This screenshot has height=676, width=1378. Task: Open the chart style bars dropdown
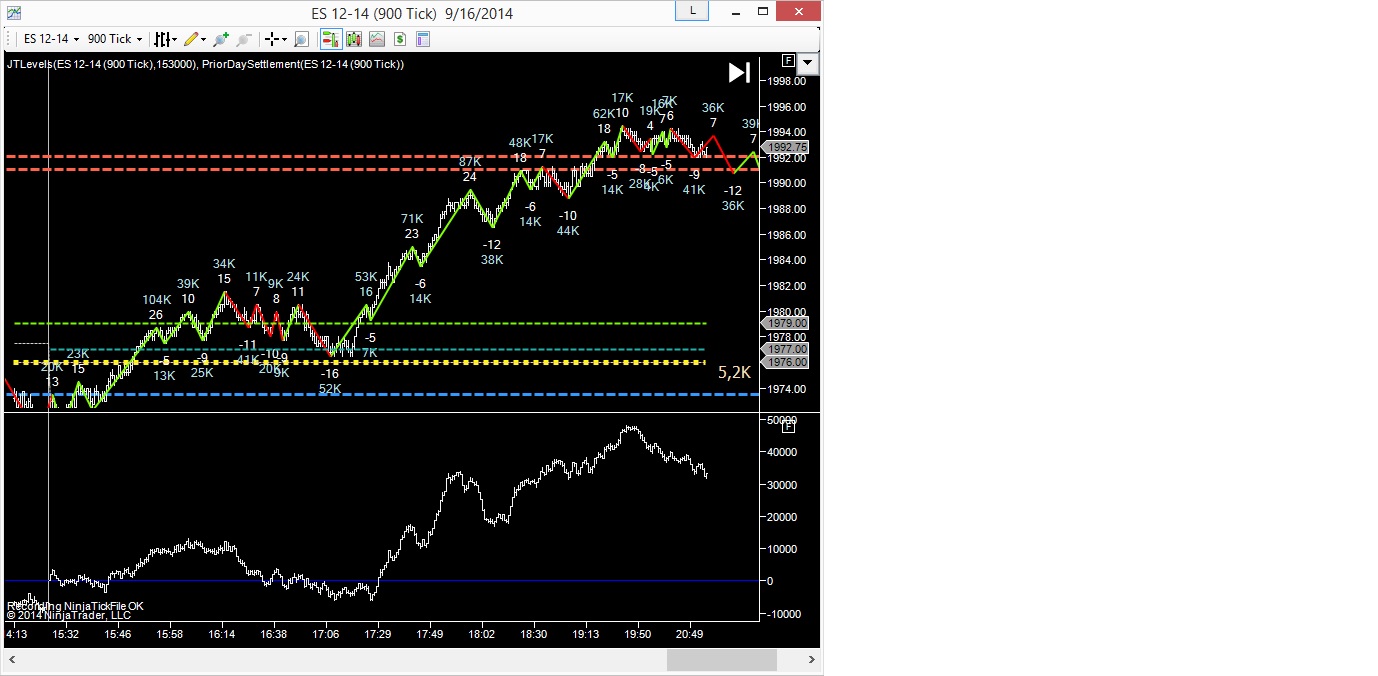click(x=165, y=39)
